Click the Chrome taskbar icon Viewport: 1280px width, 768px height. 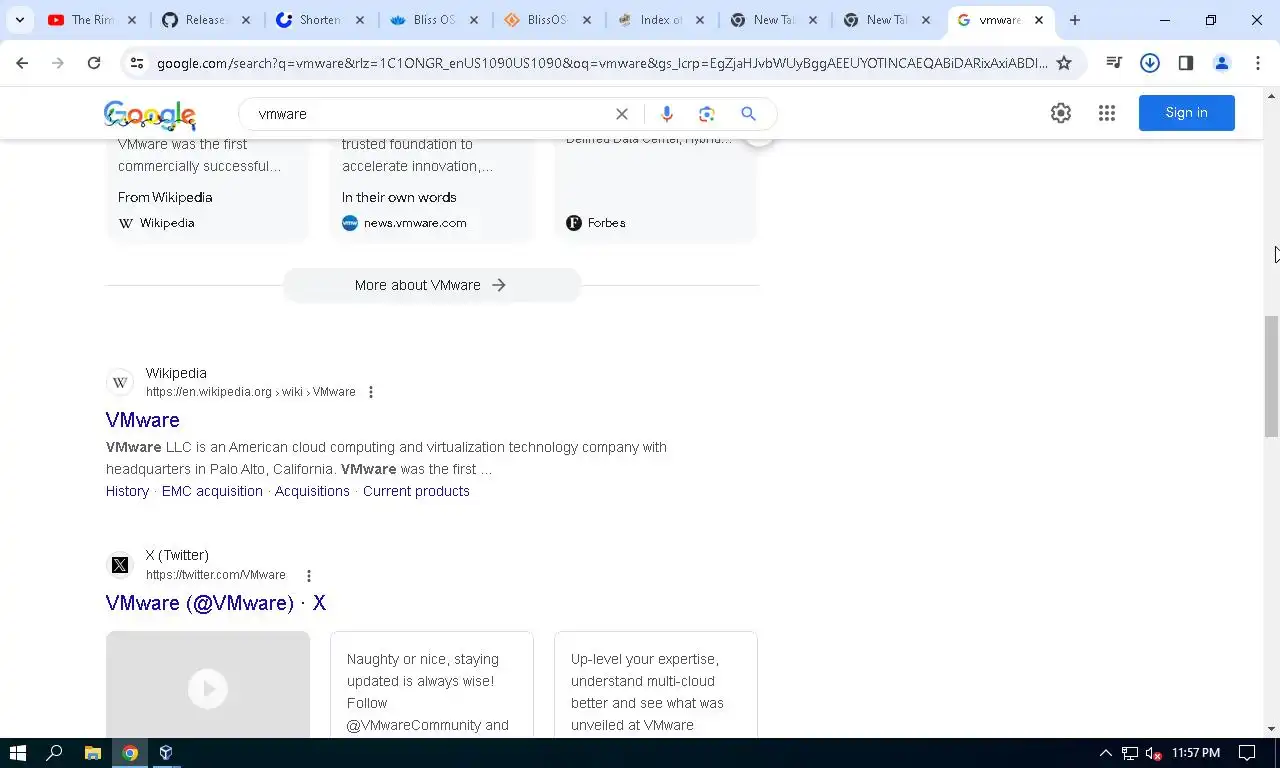pos(130,753)
